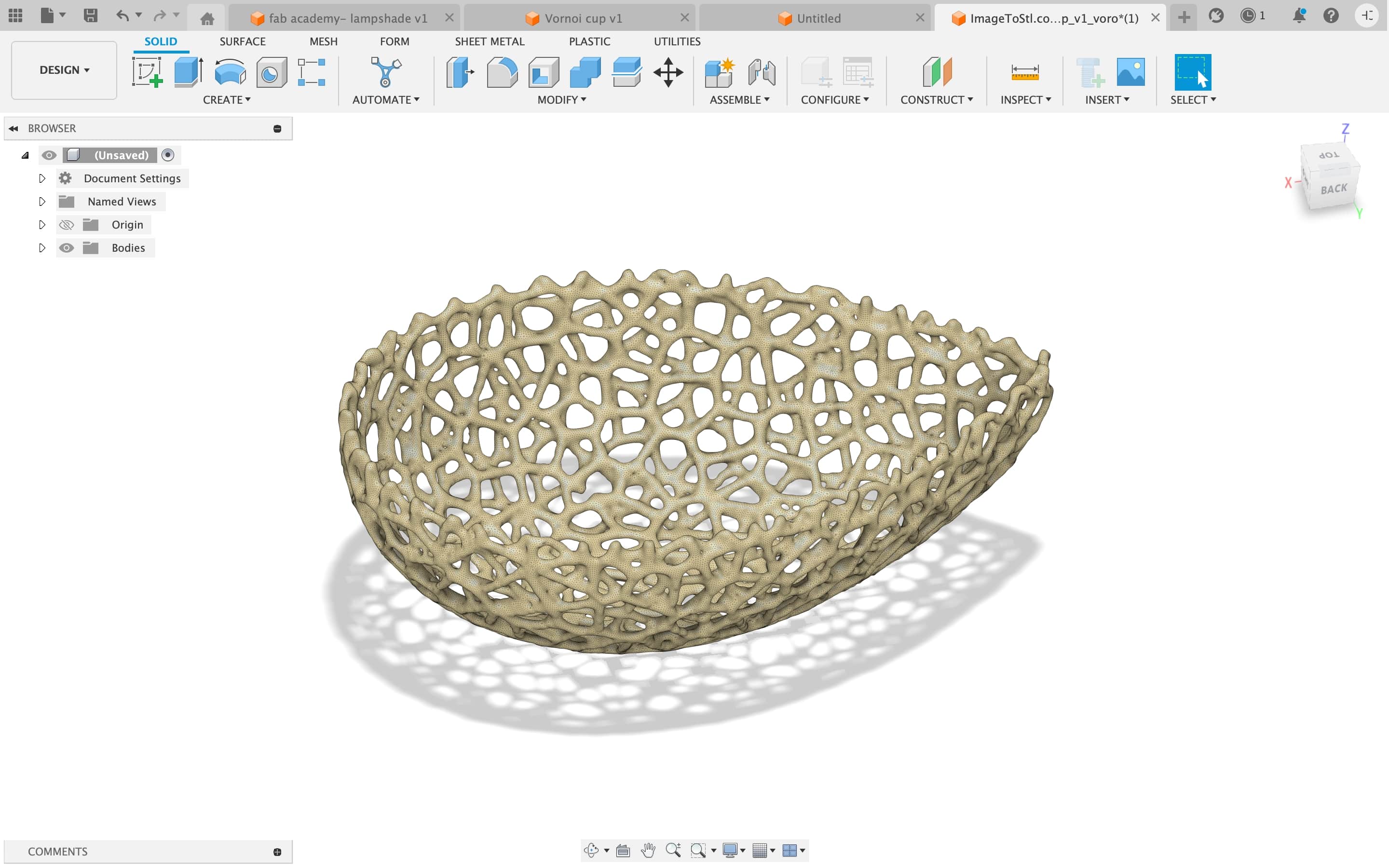Open the Vornoi cup v1 document tab
Viewport: 1389px width, 868px height.
click(x=582, y=18)
